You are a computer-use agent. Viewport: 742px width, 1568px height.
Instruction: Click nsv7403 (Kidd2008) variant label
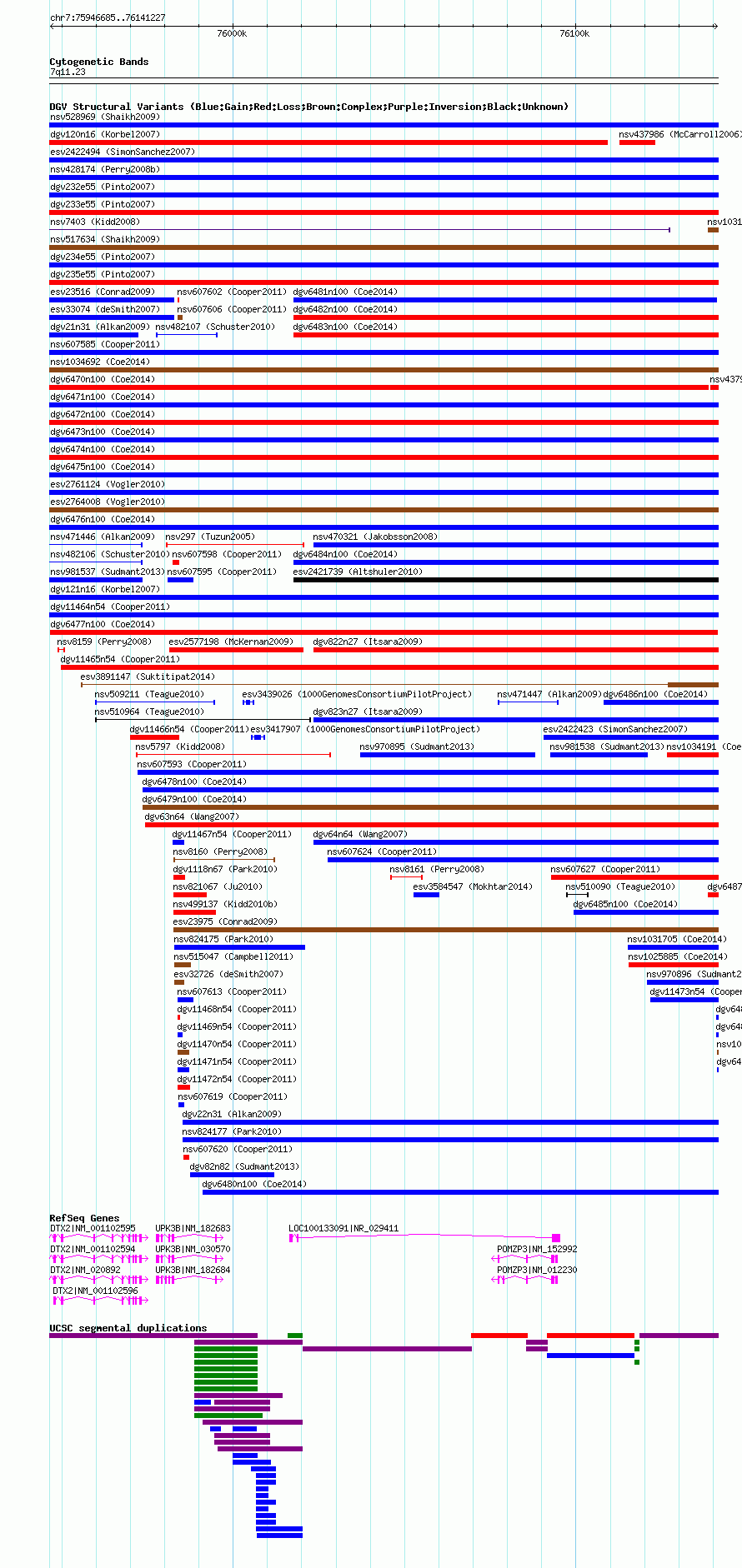pyautogui.click(x=95, y=222)
